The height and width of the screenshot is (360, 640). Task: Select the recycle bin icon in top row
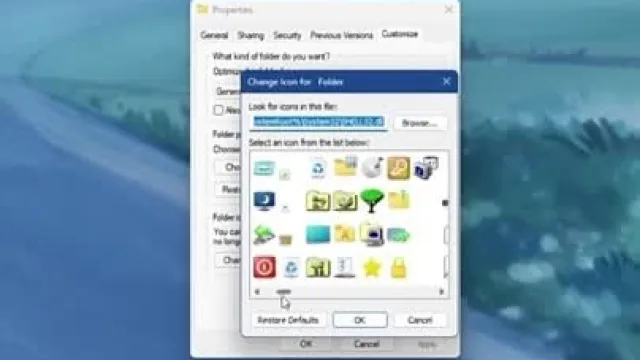[318, 168]
